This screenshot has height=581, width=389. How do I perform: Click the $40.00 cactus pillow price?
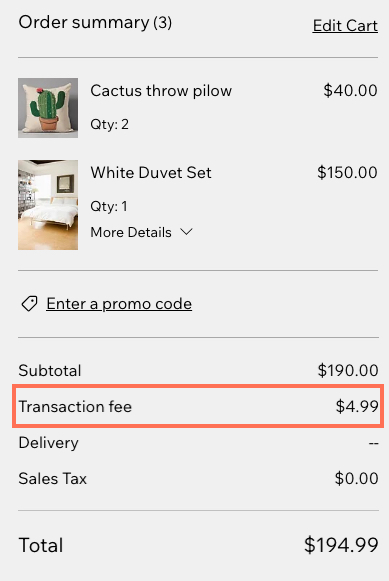click(x=350, y=91)
